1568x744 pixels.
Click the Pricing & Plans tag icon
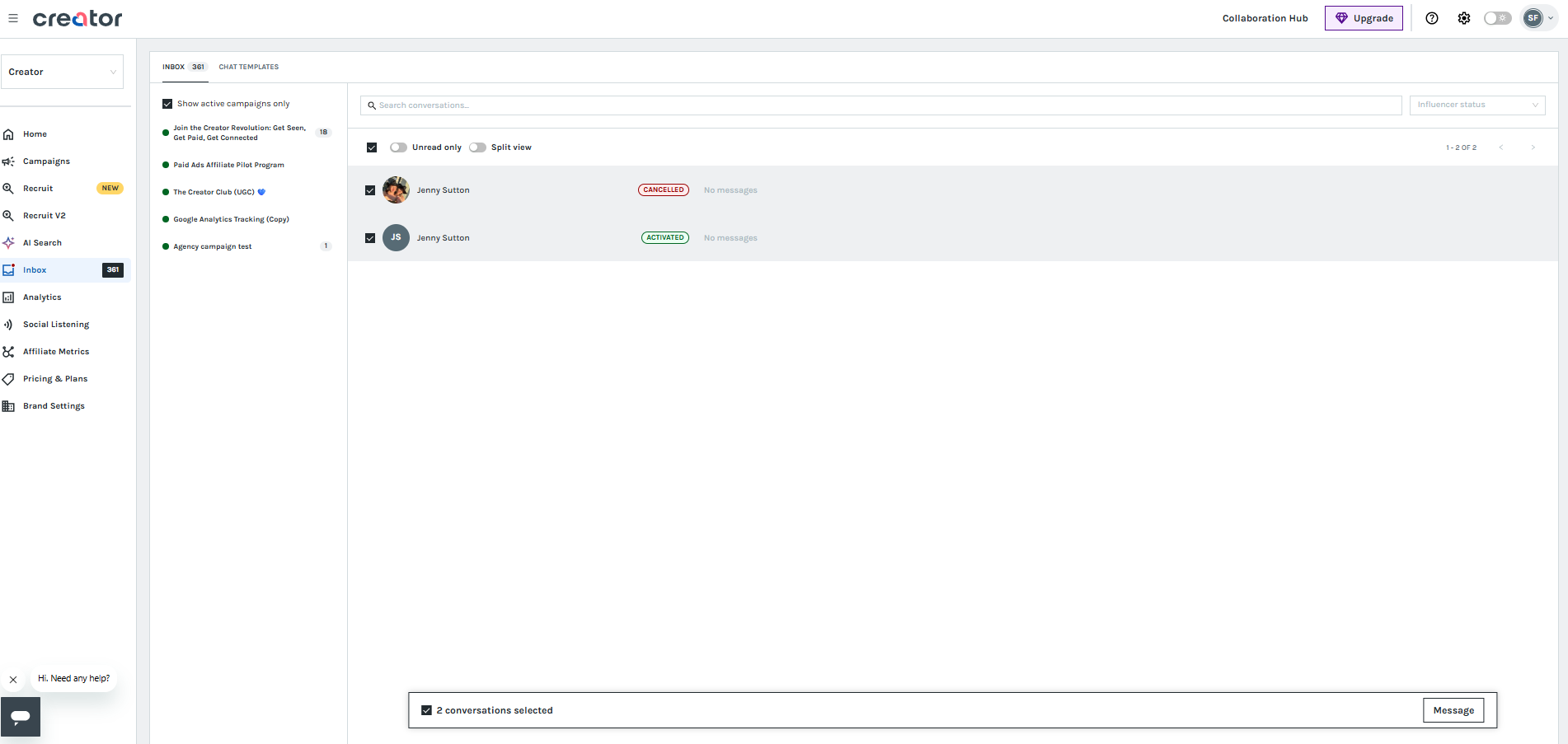8,379
